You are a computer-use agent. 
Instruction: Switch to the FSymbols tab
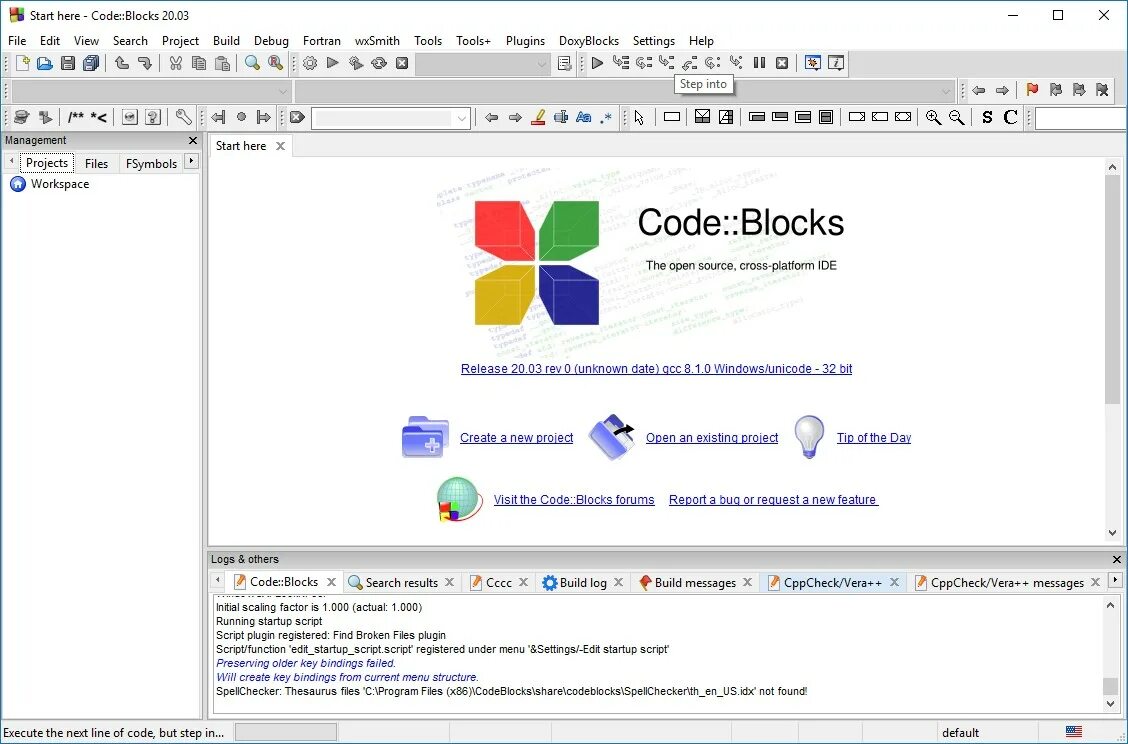point(151,163)
